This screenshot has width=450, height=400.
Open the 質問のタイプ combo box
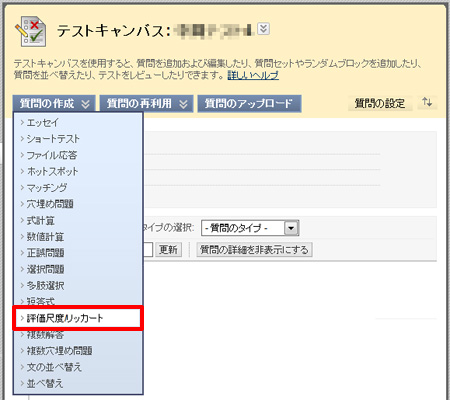click(250, 228)
